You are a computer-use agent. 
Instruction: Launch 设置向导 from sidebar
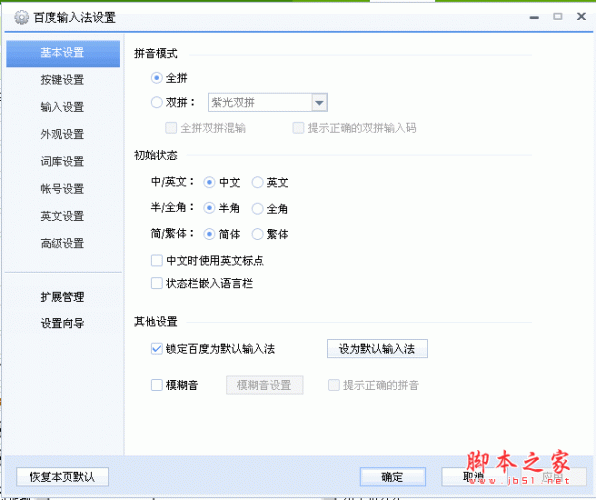click(63, 324)
